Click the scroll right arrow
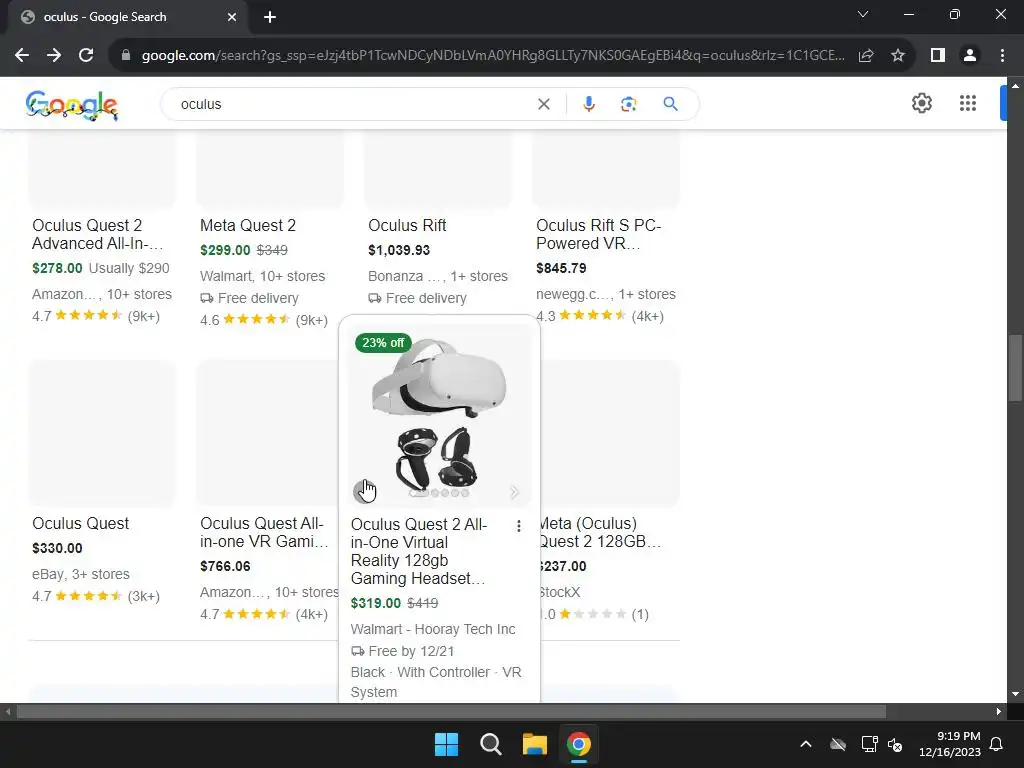The height and width of the screenshot is (768, 1024). pos(999,711)
